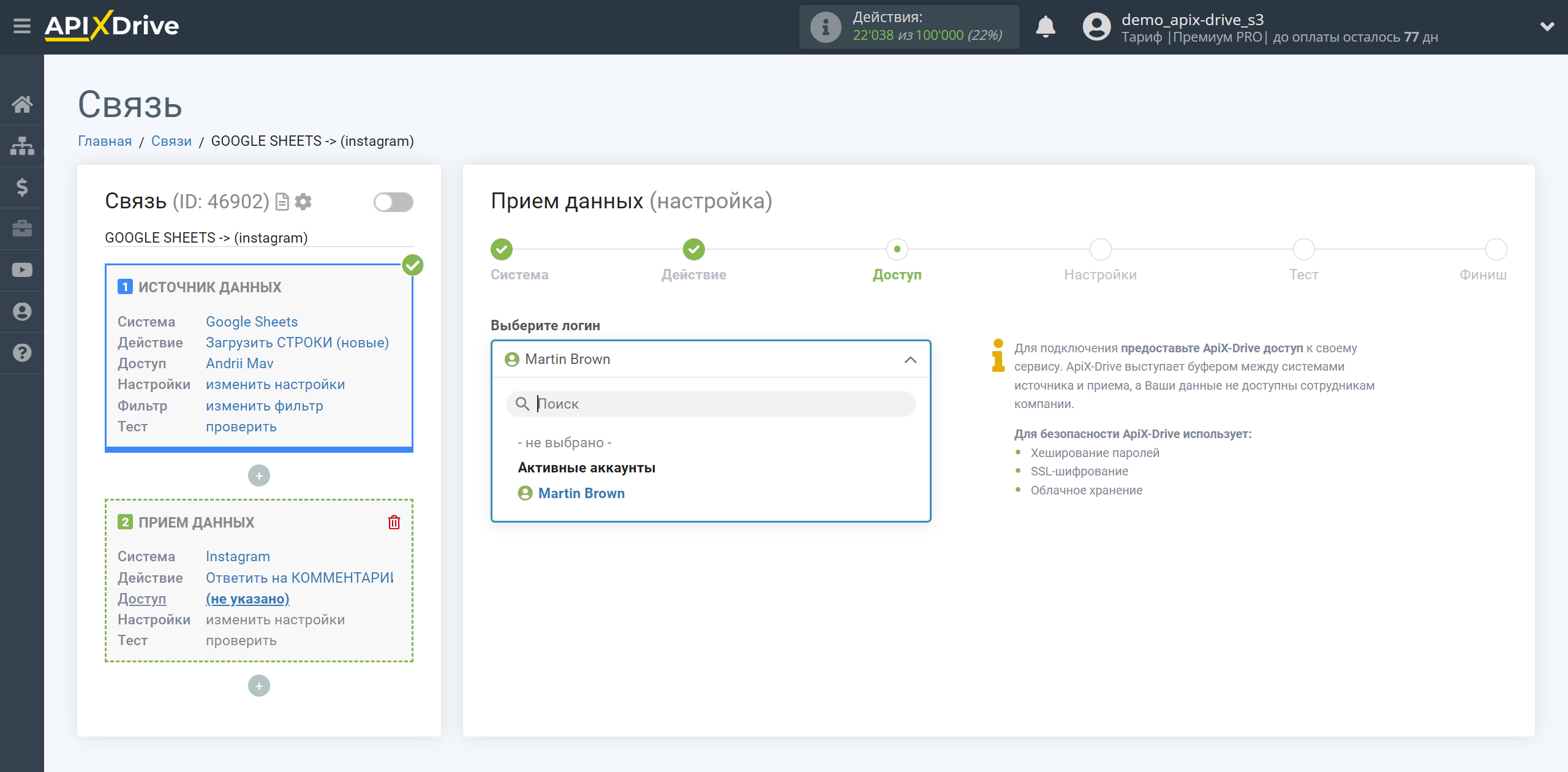Click source изменить настройки link
Screen dimensions: 1568x772
[275, 384]
